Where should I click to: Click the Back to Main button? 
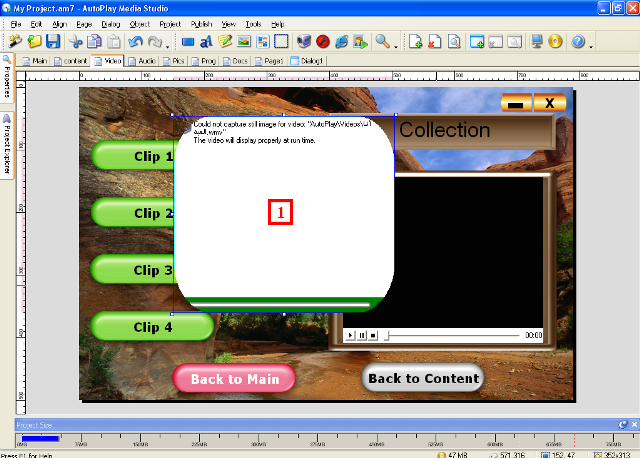pos(234,378)
